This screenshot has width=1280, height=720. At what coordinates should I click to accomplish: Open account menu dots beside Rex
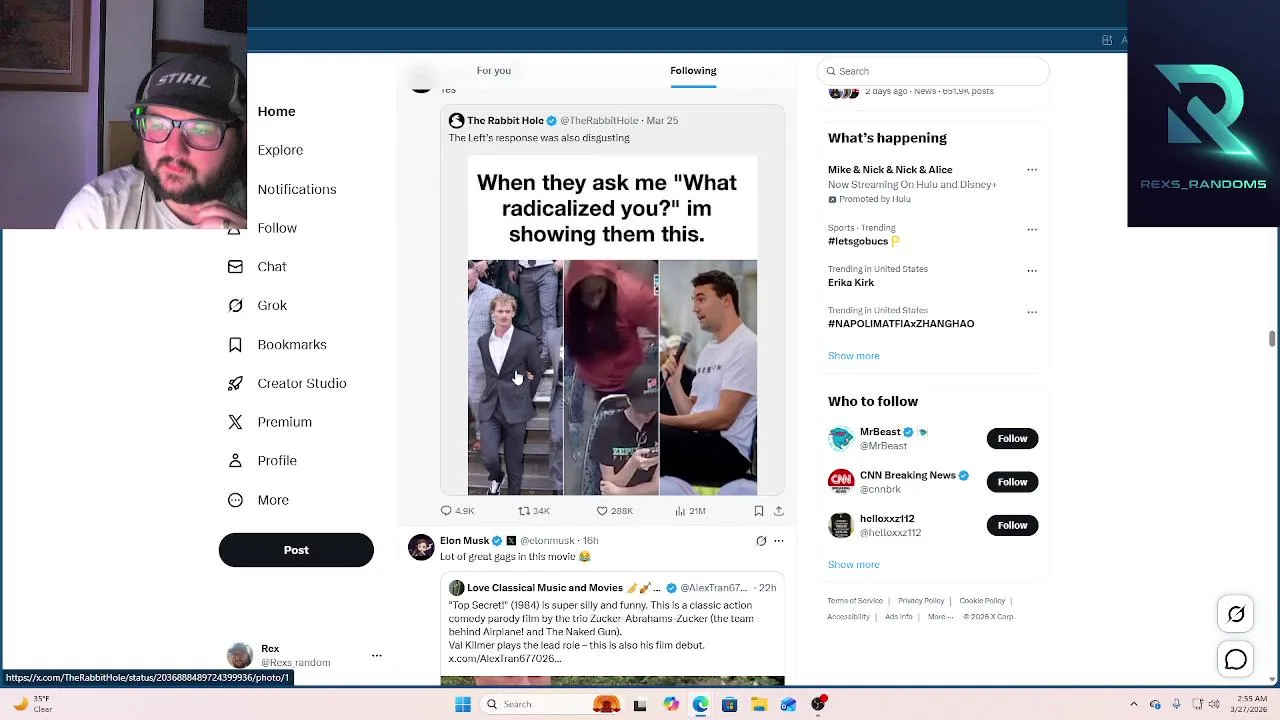377,656
